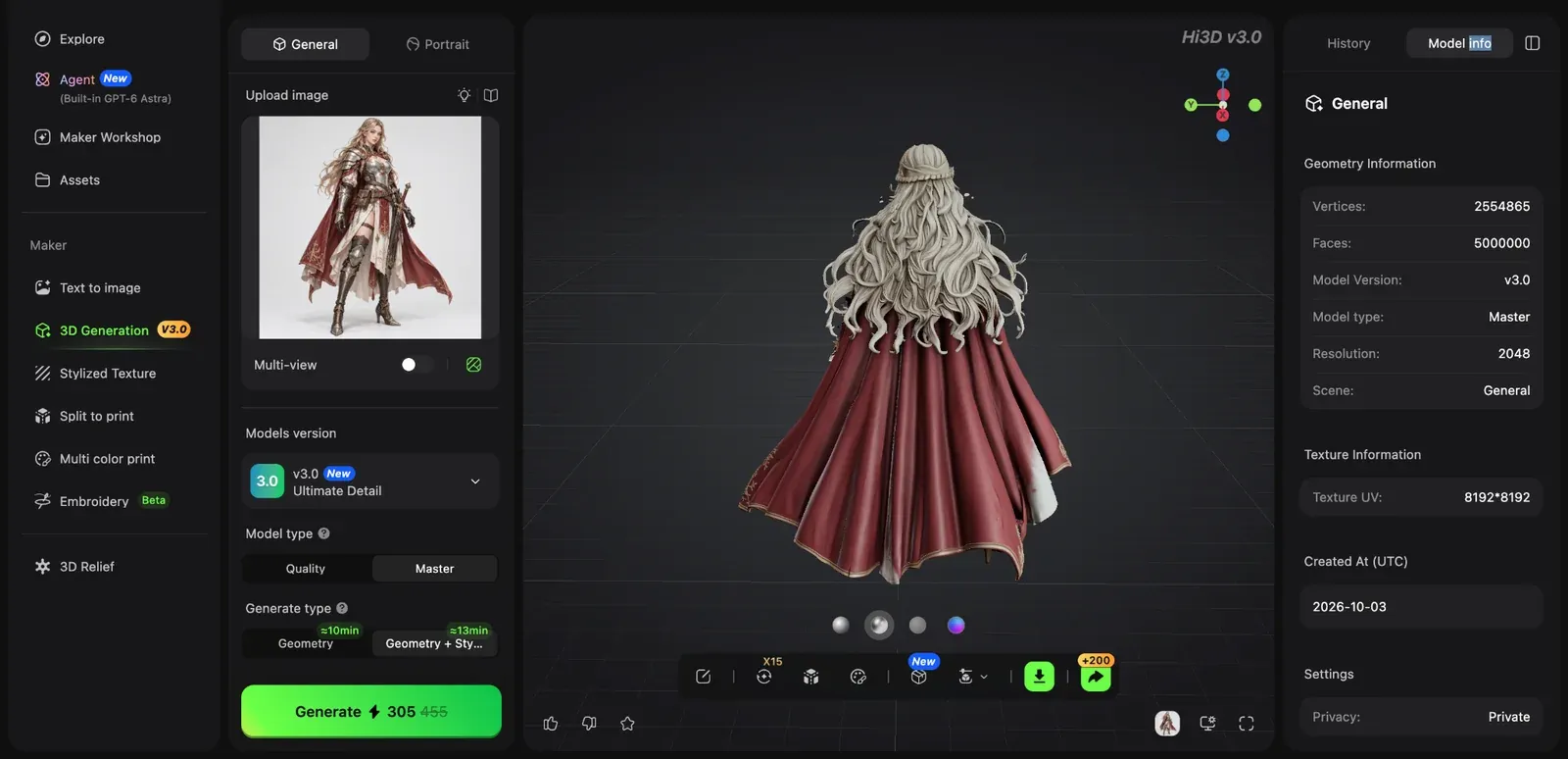Click the cube icon with New badge
The width and height of the screenshot is (1568, 759).
pos(918,677)
